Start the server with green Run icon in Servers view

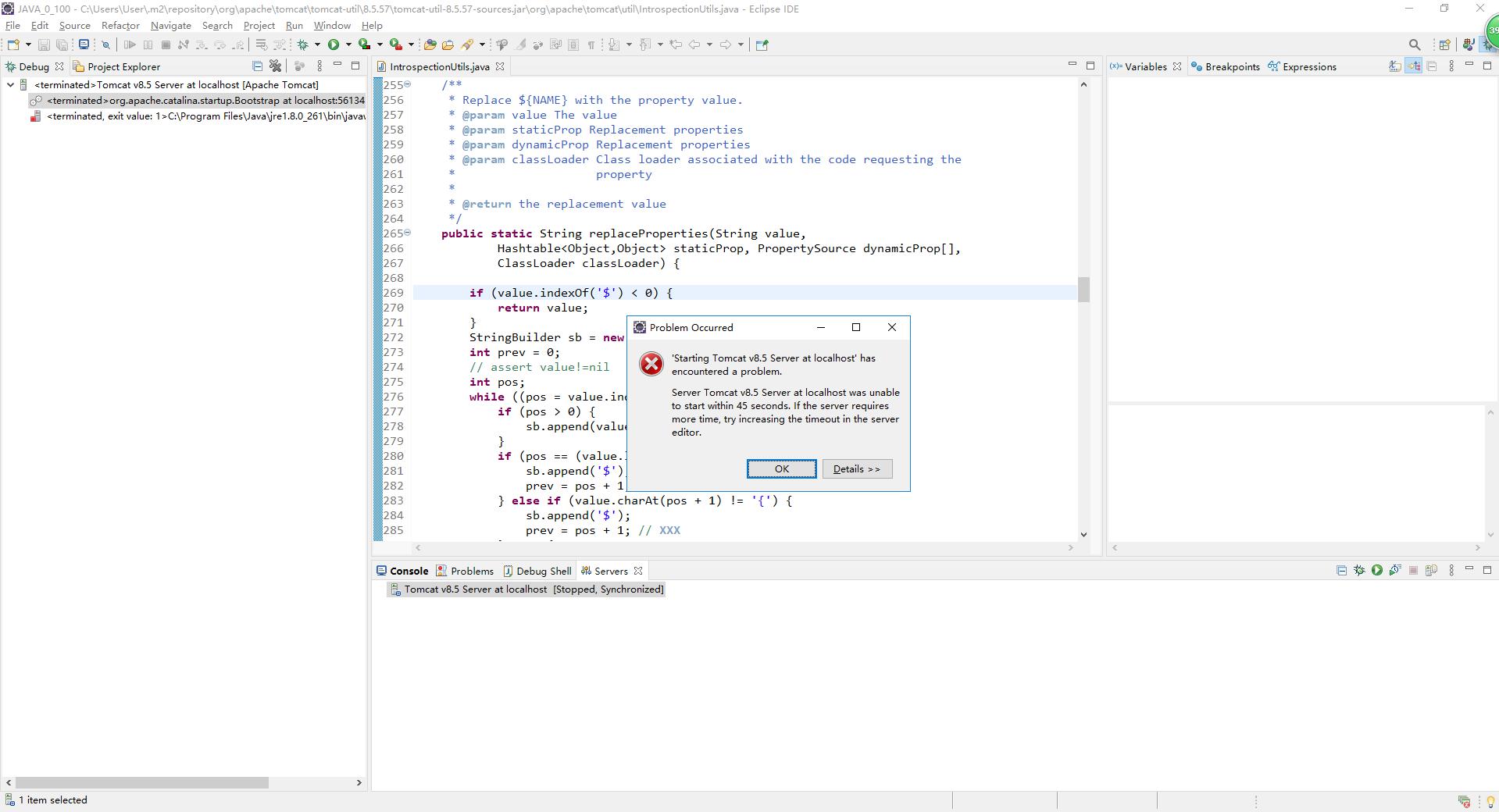(x=1377, y=571)
